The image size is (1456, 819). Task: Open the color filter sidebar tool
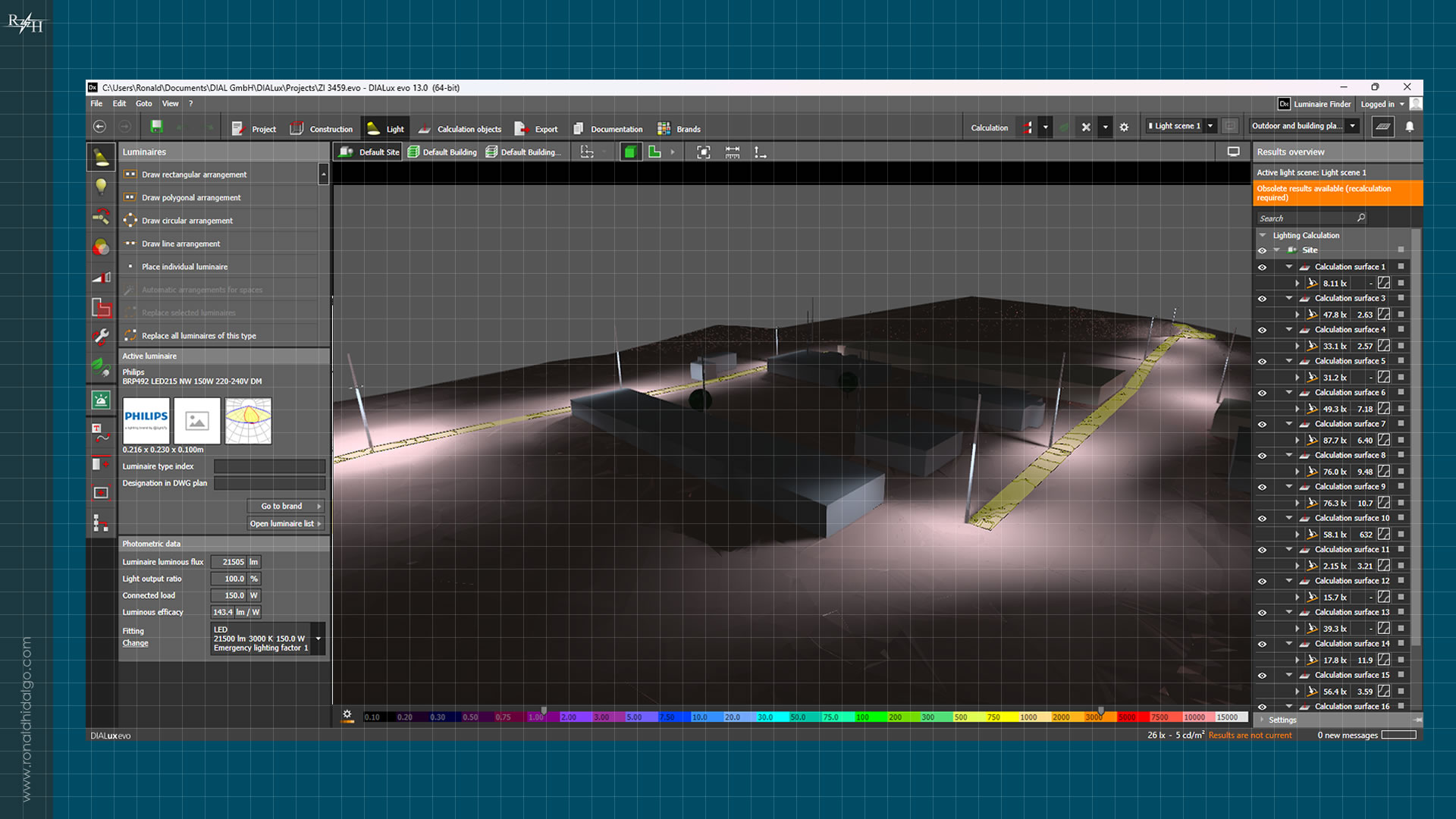pyautogui.click(x=101, y=247)
